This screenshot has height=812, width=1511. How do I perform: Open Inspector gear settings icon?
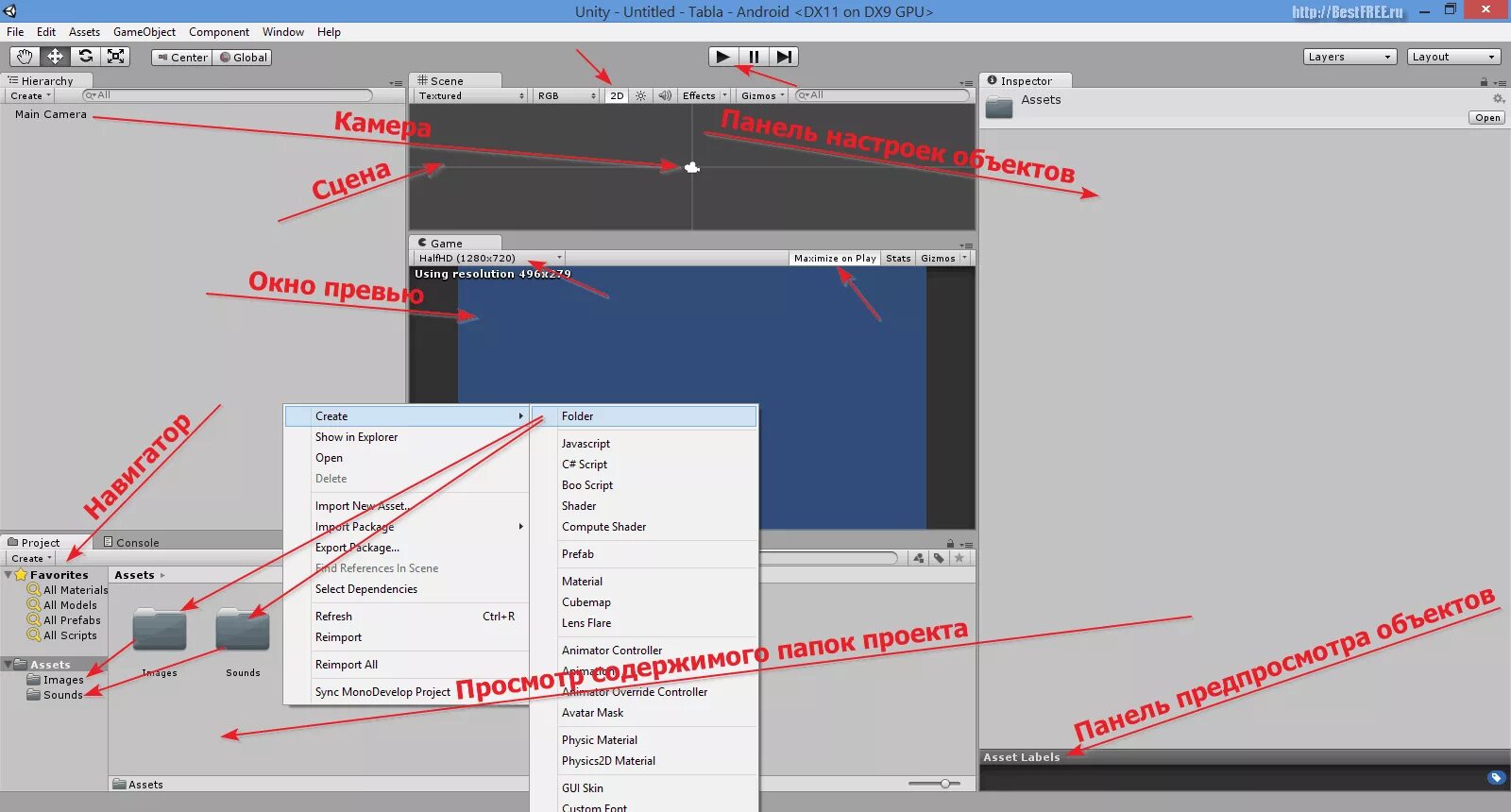[1498, 99]
